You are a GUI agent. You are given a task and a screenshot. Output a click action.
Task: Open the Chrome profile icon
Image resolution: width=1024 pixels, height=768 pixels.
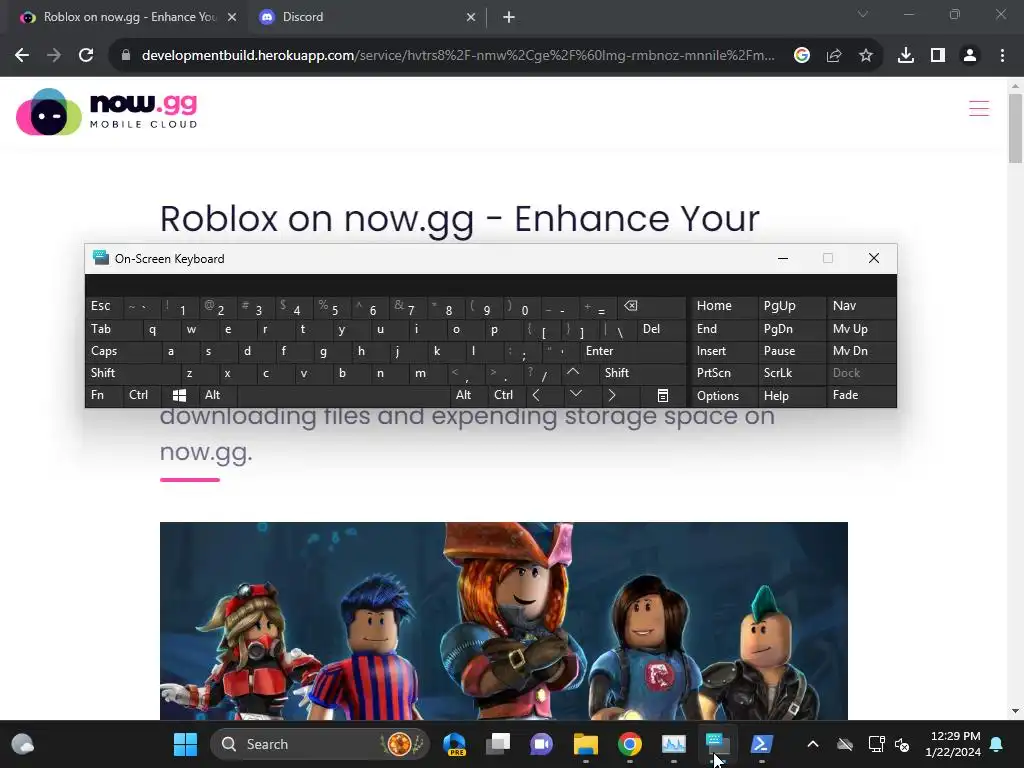[970, 56]
